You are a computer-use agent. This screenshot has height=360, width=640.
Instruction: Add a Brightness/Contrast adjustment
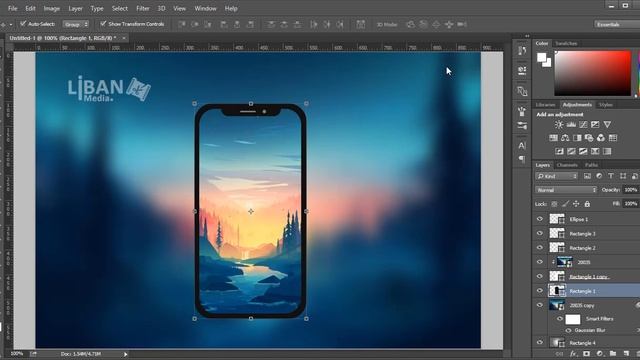click(x=559, y=124)
